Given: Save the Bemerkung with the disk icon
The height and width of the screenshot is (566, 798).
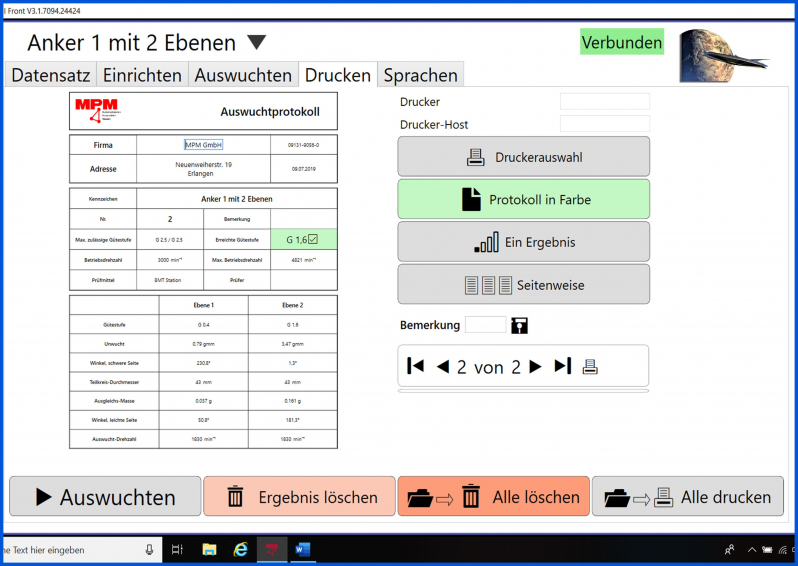Looking at the screenshot, I should pos(519,326).
